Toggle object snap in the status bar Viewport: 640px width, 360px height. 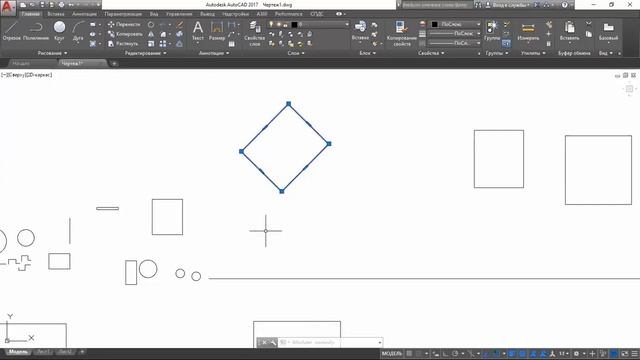496,353
